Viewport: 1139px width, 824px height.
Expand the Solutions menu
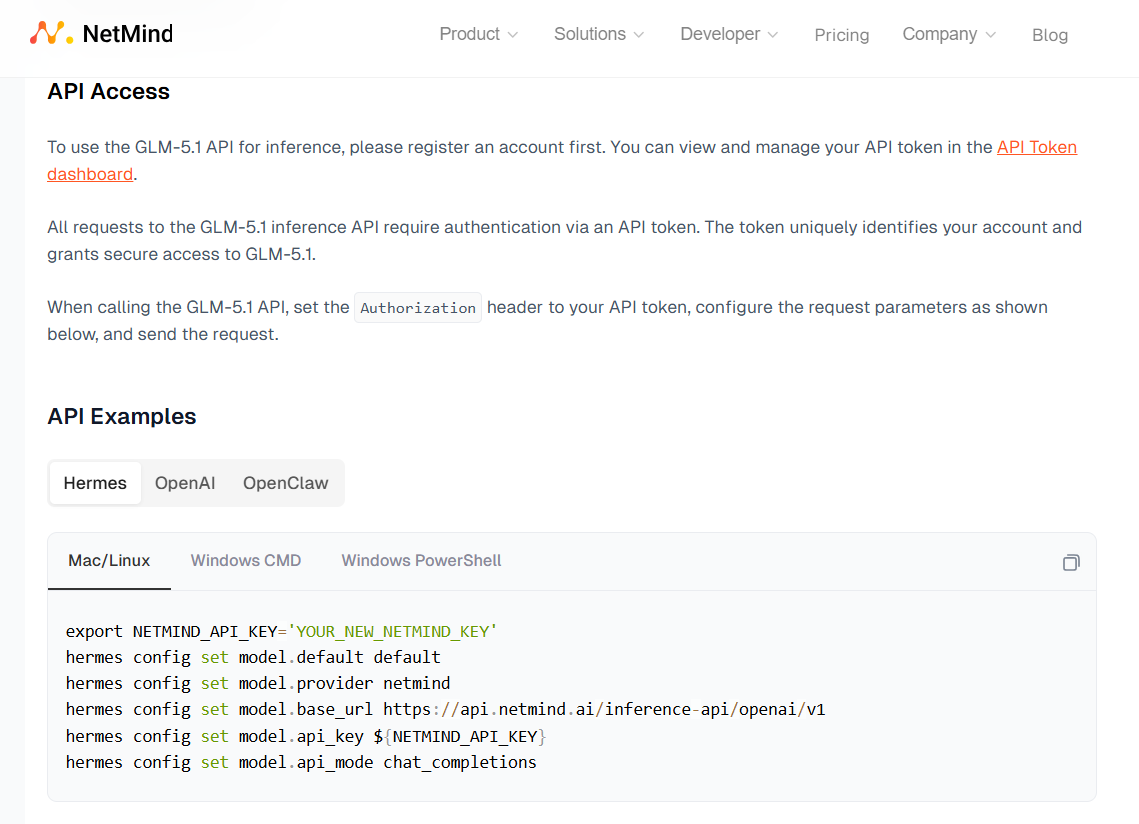pyautogui.click(x=599, y=34)
